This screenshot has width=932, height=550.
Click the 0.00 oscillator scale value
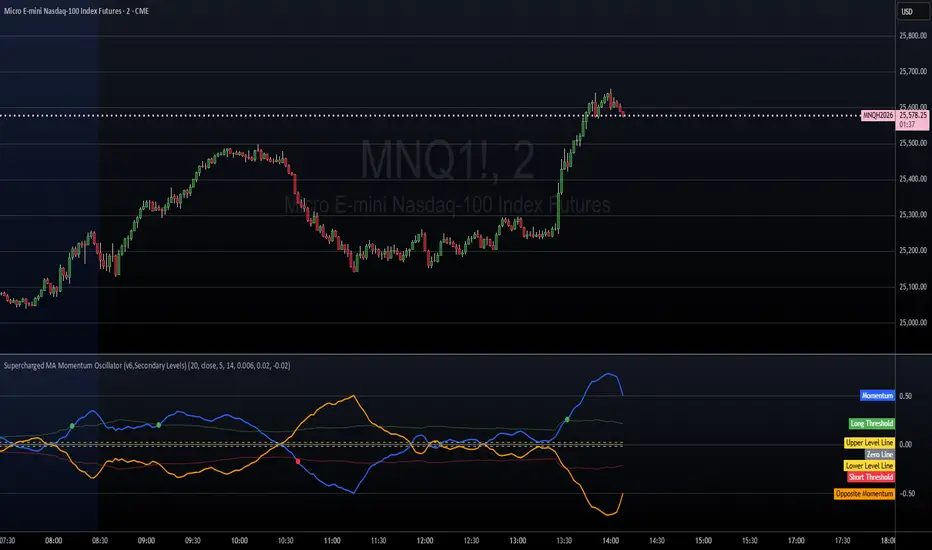[x=905, y=444]
